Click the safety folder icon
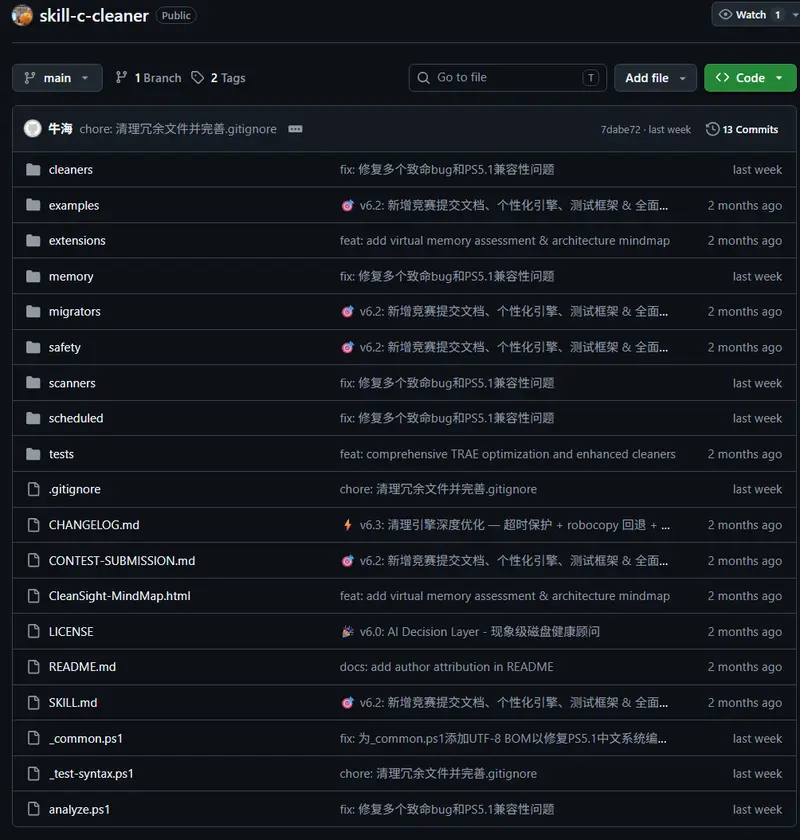 33,347
